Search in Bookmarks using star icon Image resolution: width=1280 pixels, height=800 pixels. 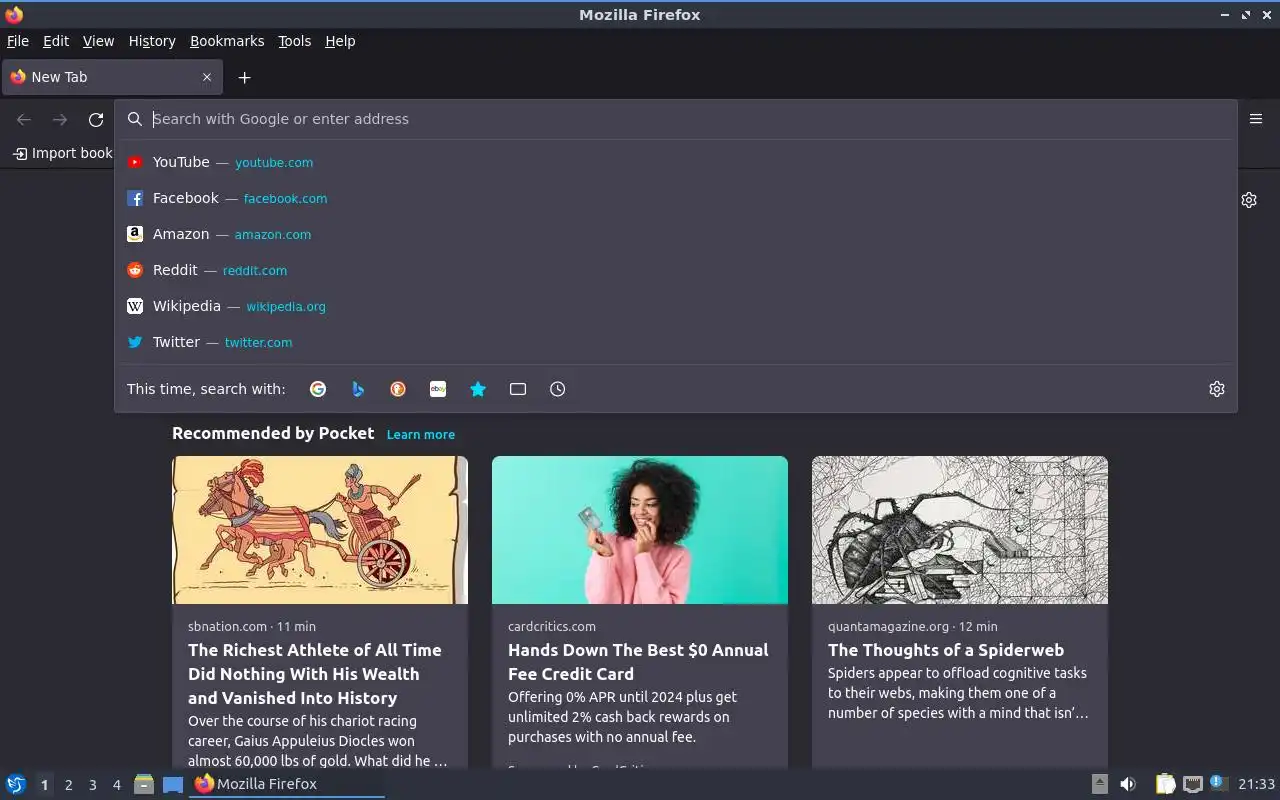tap(478, 389)
